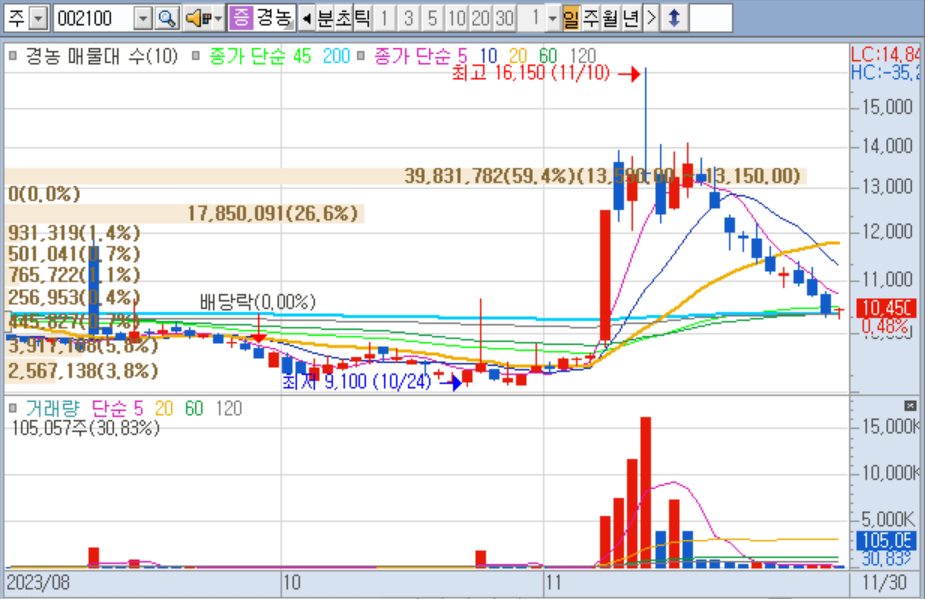Click the green 45 moving average label

point(302,56)
